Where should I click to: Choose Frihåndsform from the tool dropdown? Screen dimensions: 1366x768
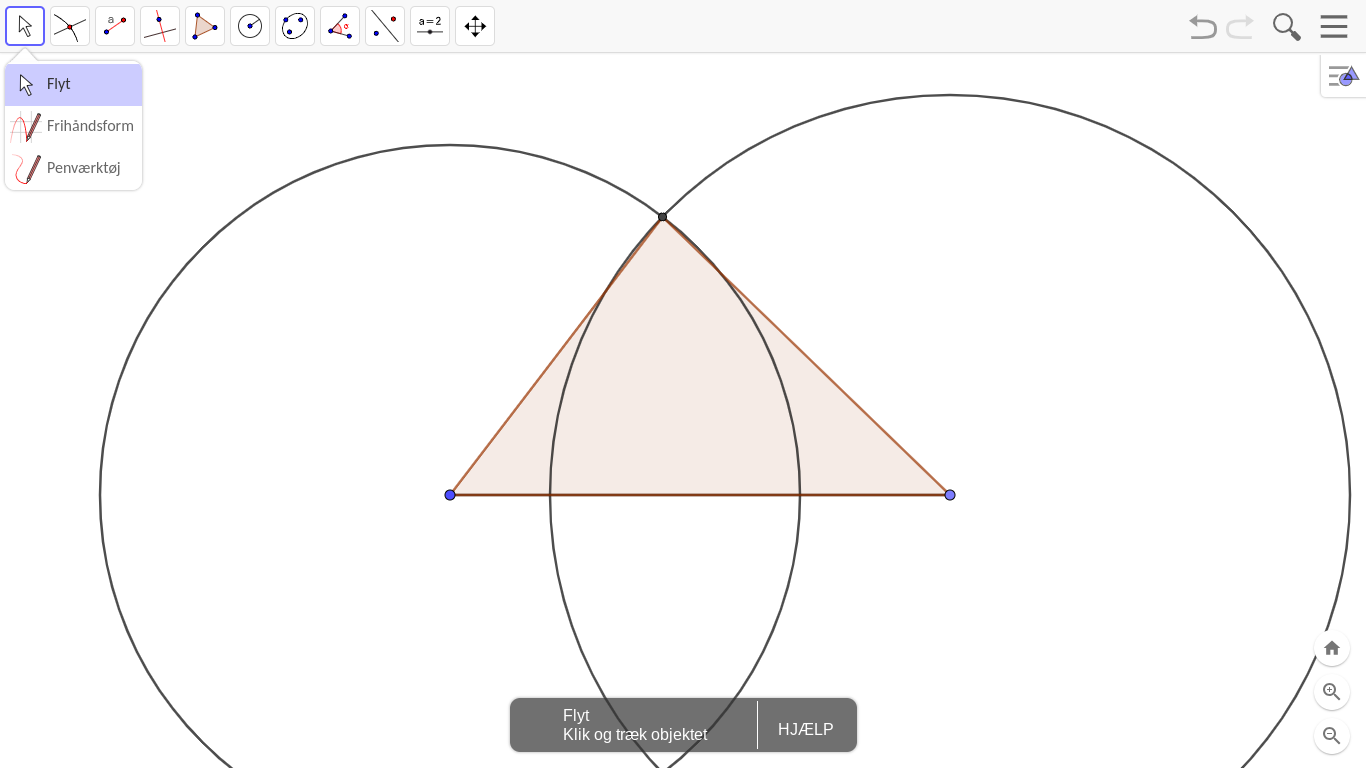point(74,127)
